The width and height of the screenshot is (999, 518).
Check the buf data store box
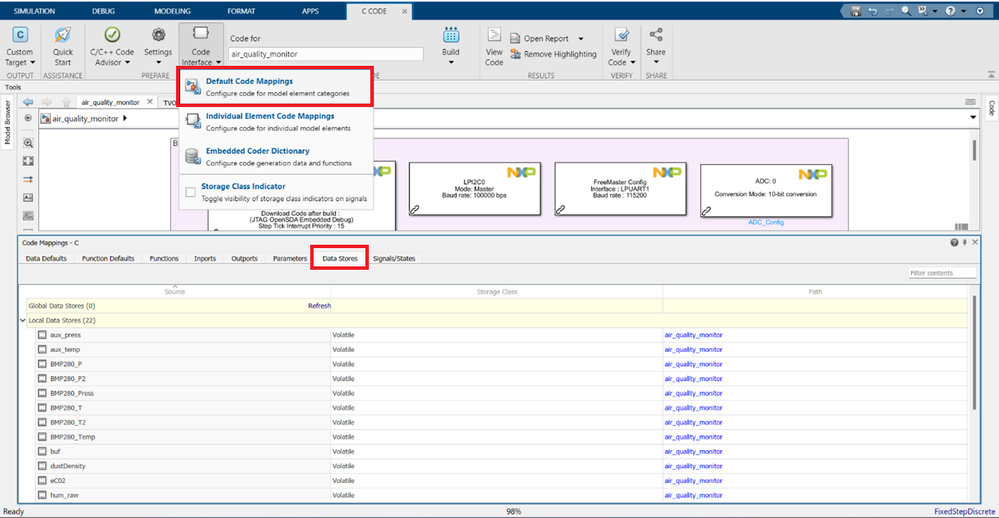pos(42,452)
